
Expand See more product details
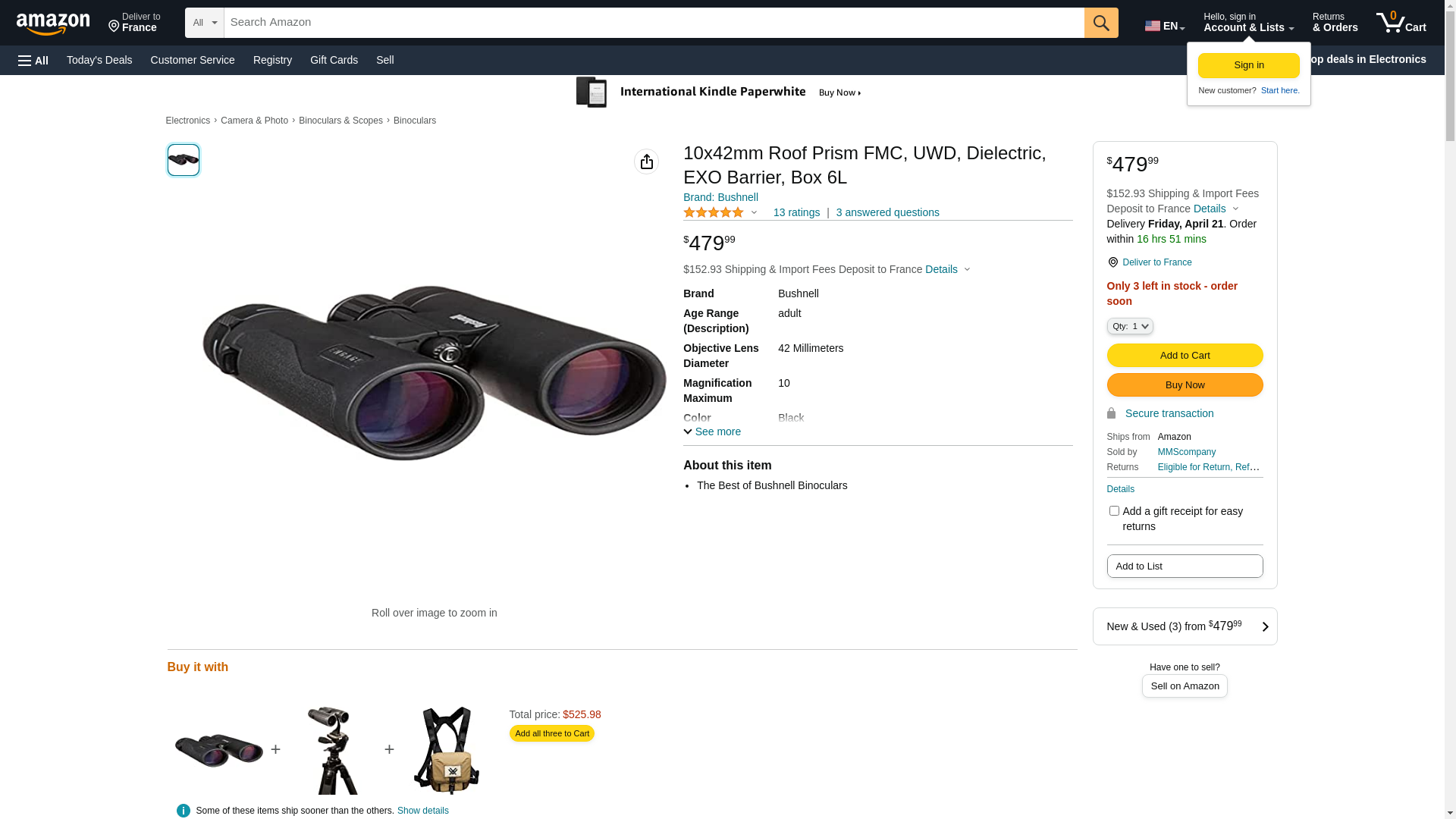(712, 431)
